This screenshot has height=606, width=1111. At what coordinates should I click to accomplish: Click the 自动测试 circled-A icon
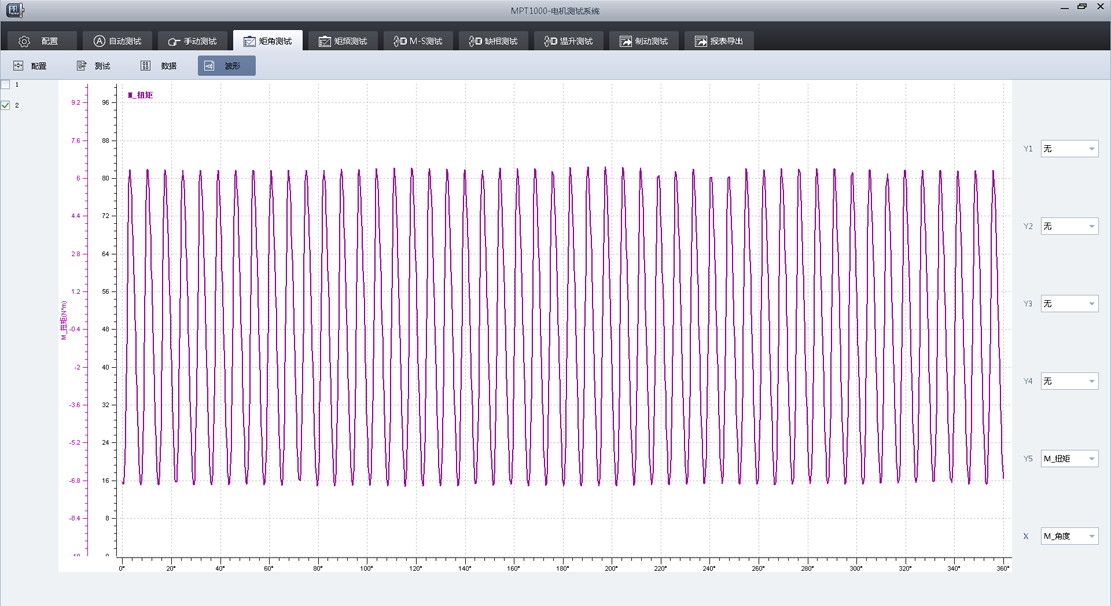click(x=99, y=41)
